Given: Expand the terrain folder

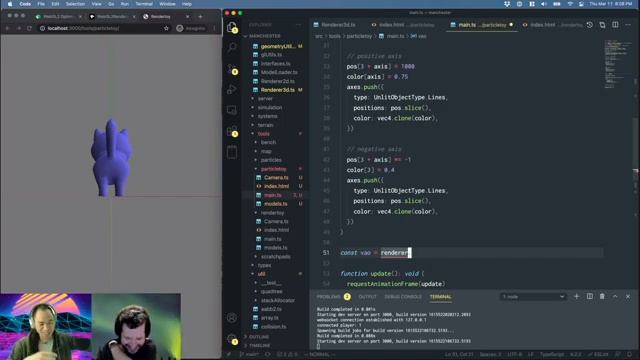Looking at the screenshot, I should (265, 125).
